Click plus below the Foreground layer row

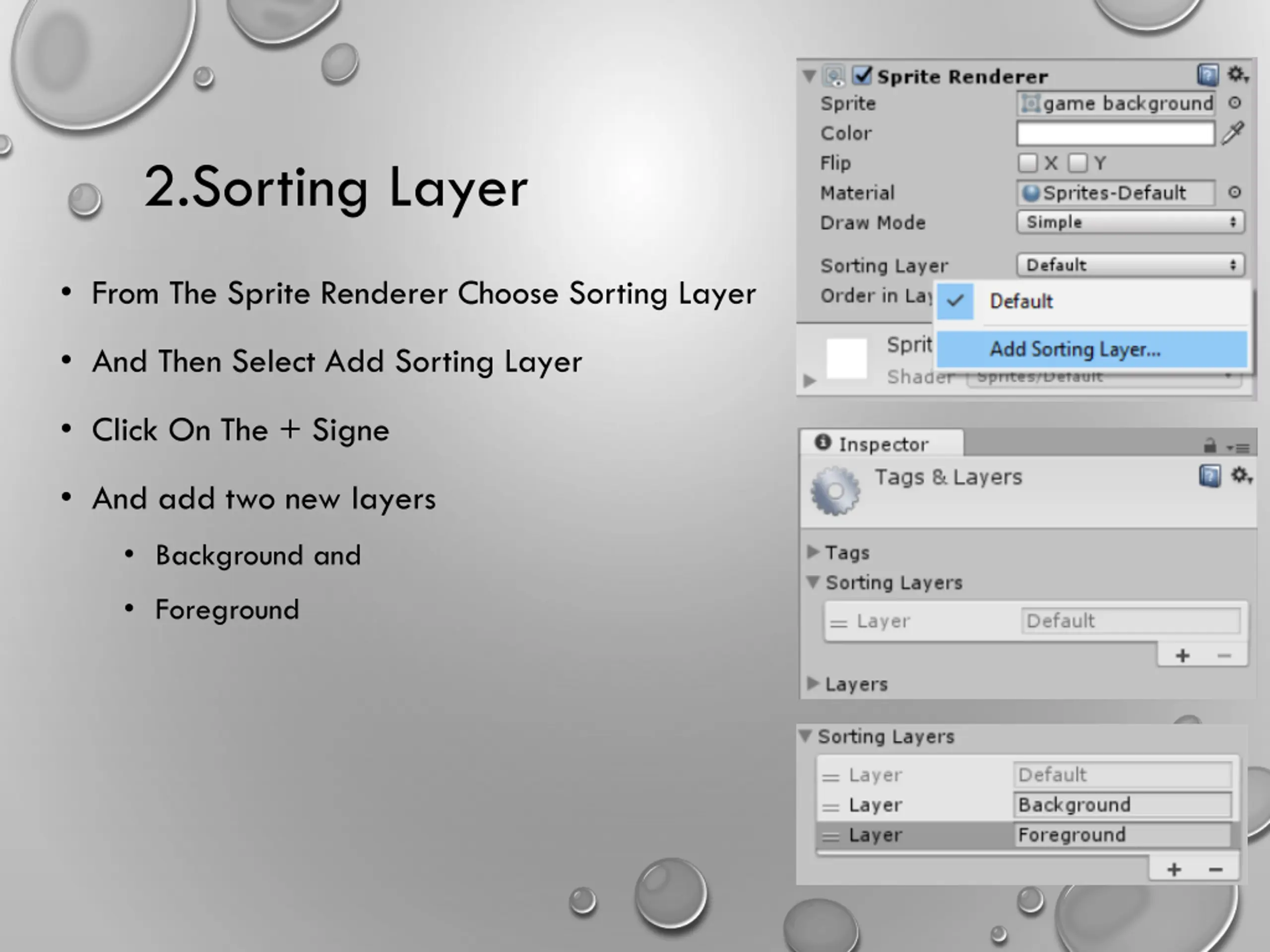tap(1174, 869)
